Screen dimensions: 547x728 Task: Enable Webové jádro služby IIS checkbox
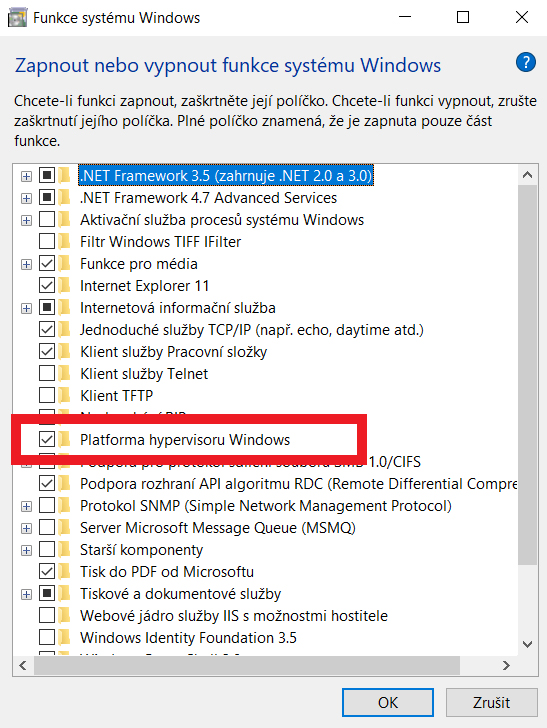[47, 616]
